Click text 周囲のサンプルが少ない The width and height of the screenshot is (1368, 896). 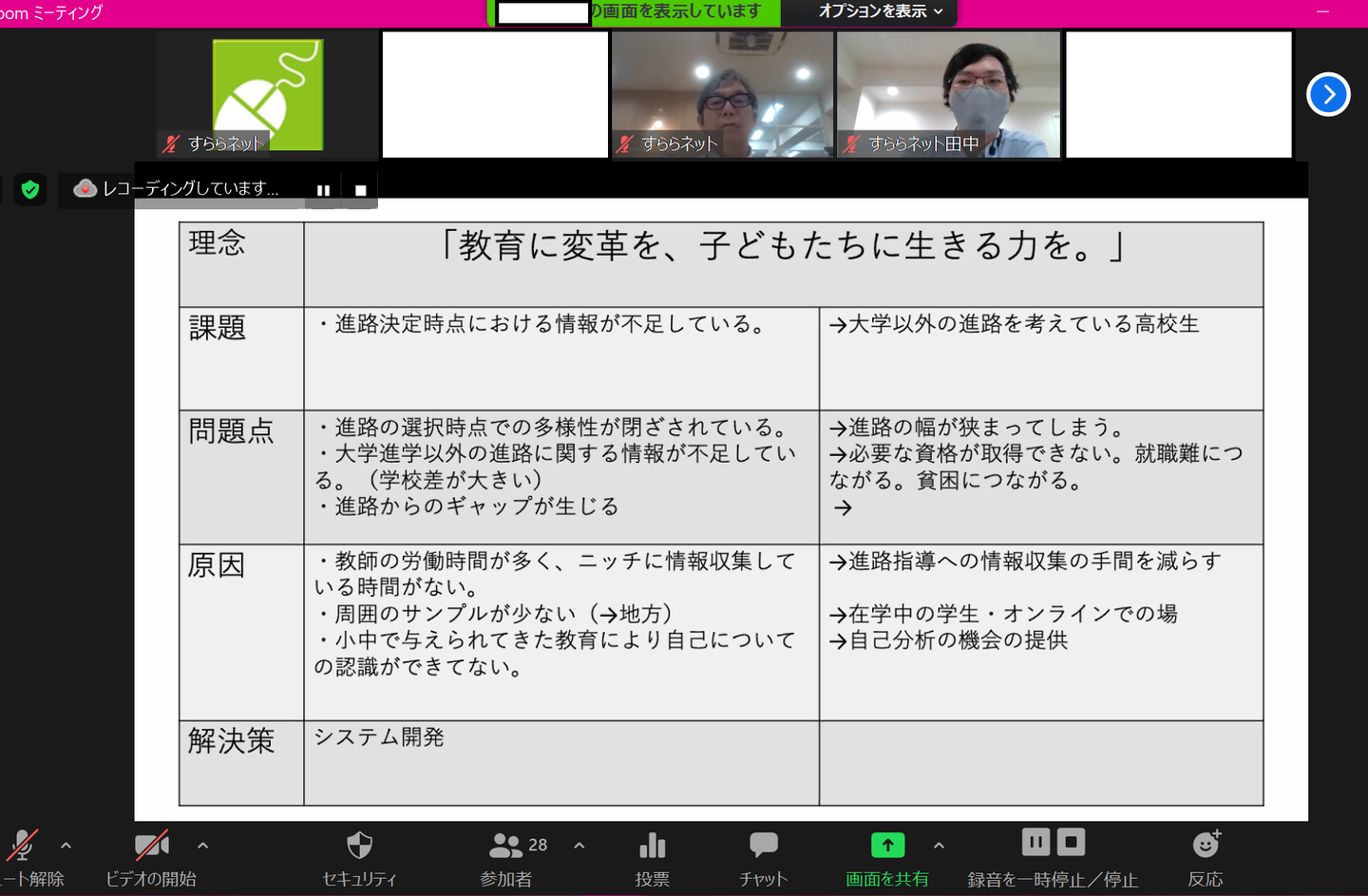point(456,614)
